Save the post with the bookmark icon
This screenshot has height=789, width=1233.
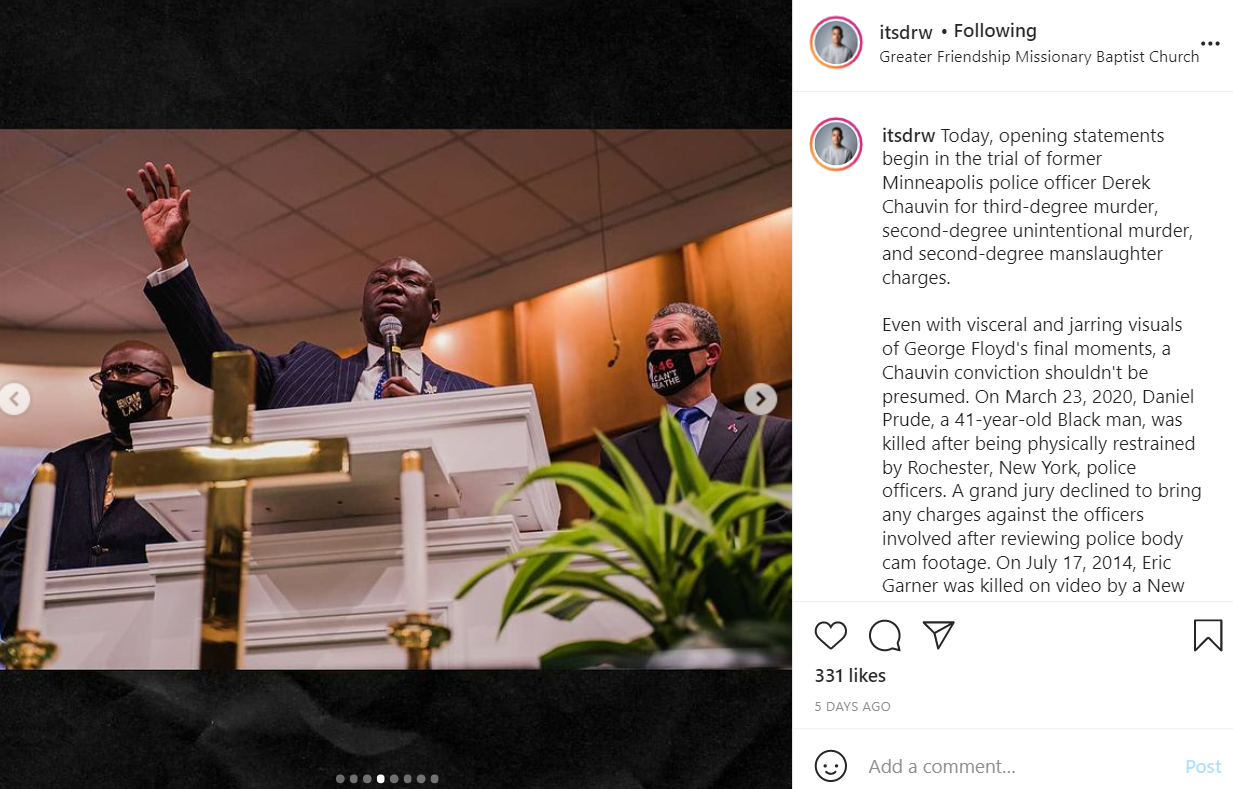tap(1208, 635)
